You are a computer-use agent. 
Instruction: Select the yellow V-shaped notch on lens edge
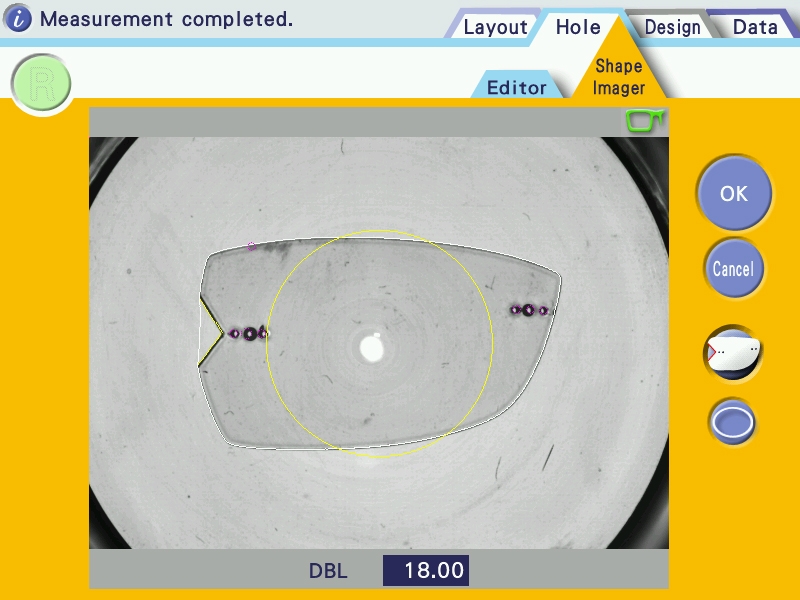click(209, 332)
